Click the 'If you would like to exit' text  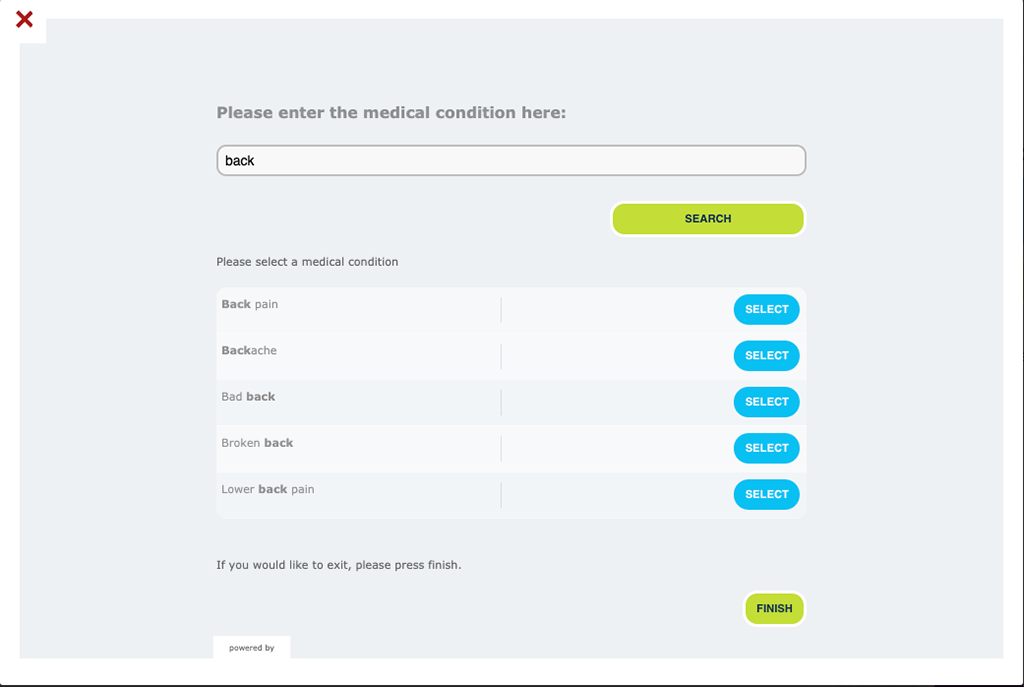coord(339,565)
